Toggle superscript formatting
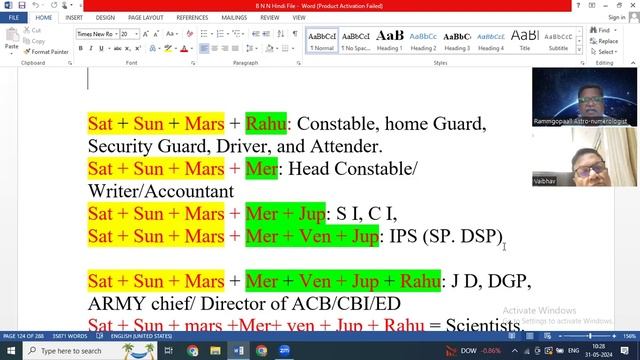640x360 pixels. click(138, 49)
